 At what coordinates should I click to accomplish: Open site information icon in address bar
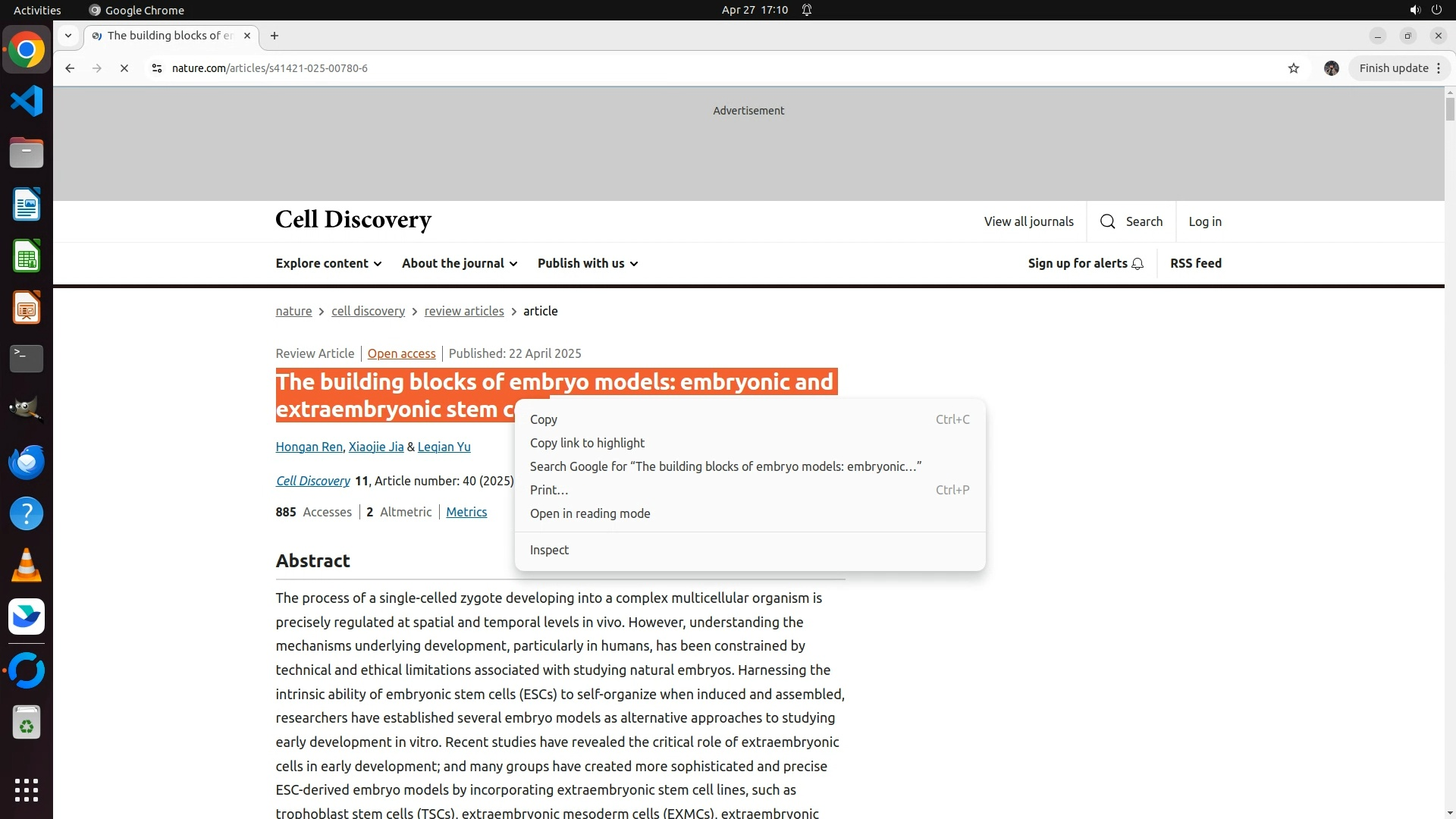[x=157, y=68]
